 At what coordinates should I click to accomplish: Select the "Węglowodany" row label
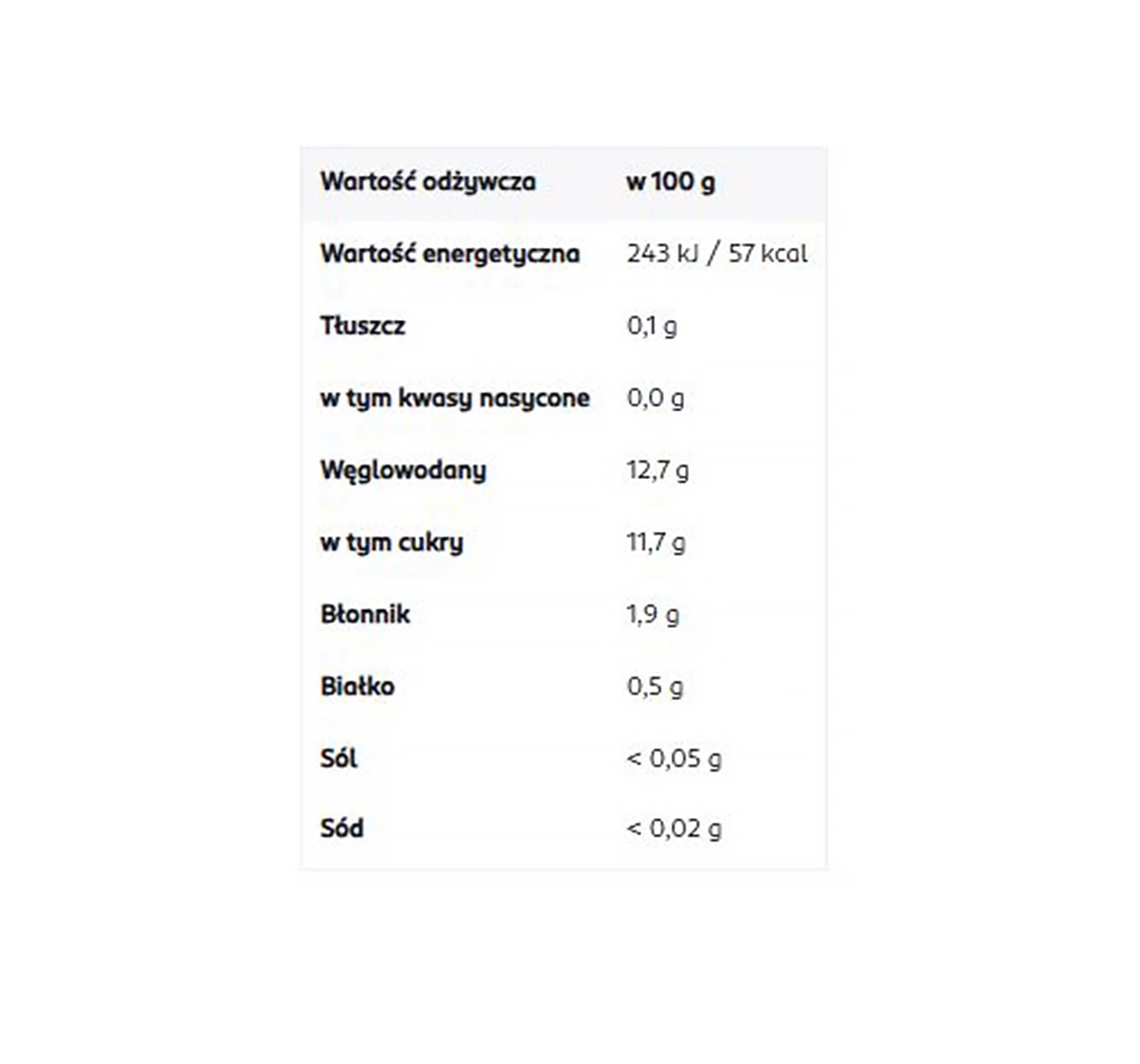click(403, 470)
